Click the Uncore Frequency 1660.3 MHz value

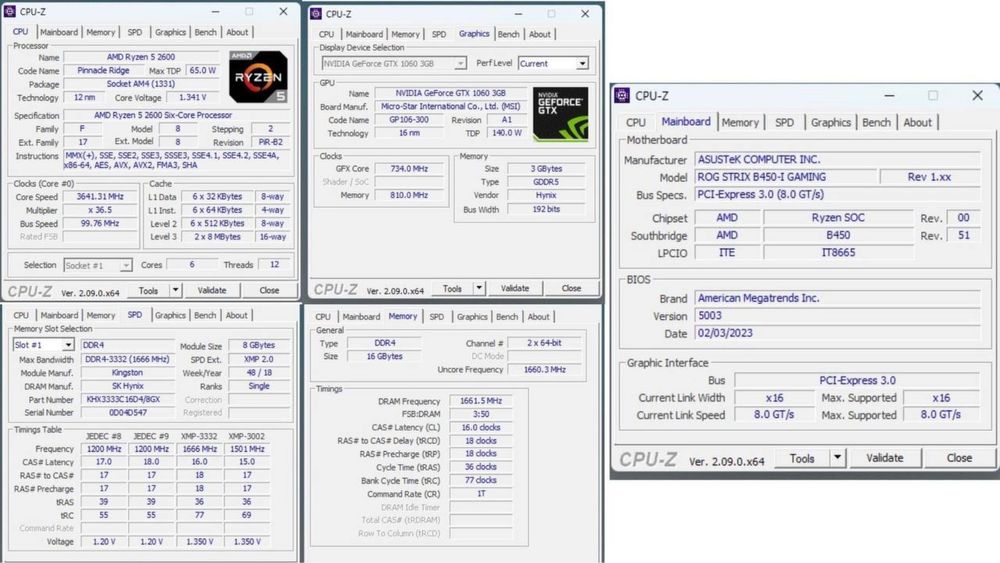(x=545, y=370)
